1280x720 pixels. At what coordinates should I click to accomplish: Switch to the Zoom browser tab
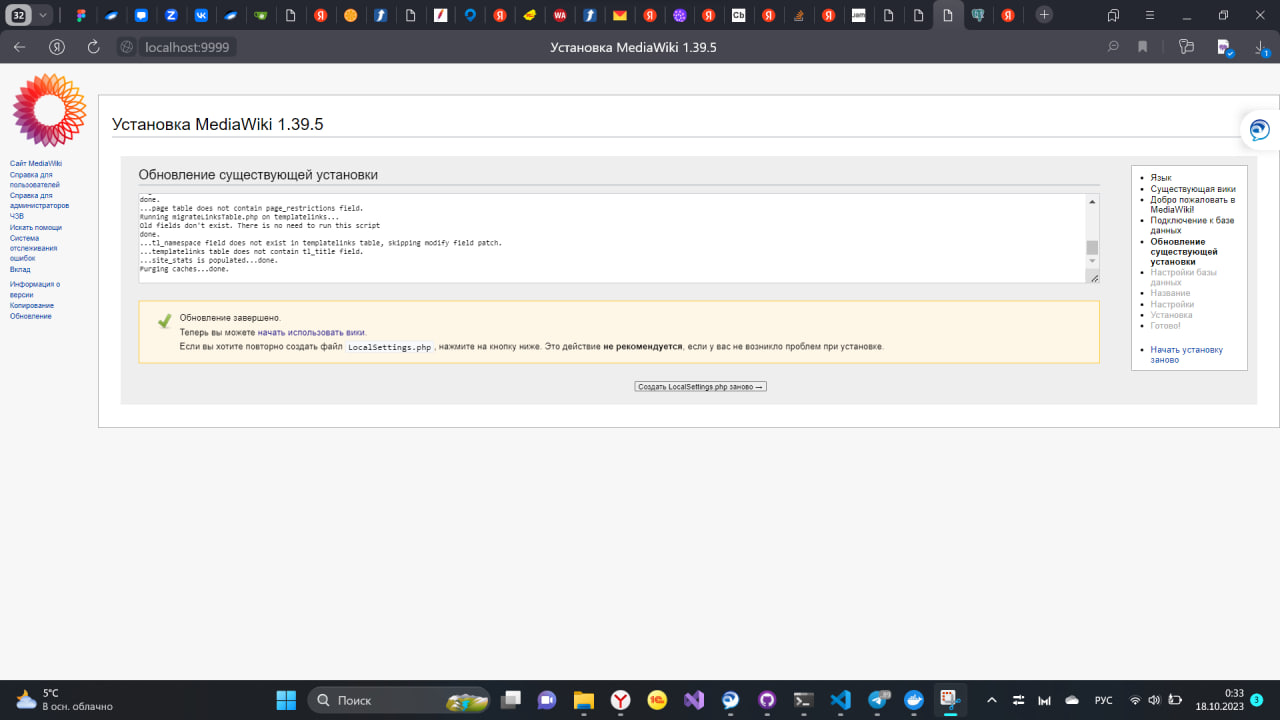171,15
